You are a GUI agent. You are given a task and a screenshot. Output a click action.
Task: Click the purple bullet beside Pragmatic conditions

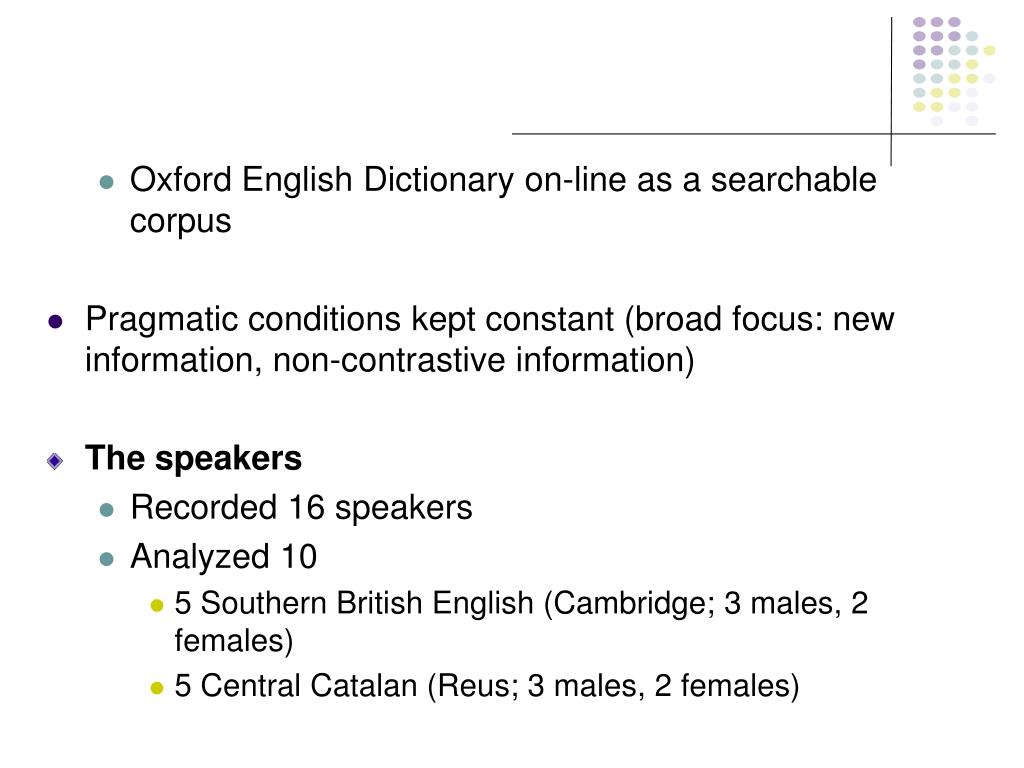coord(56,321)
